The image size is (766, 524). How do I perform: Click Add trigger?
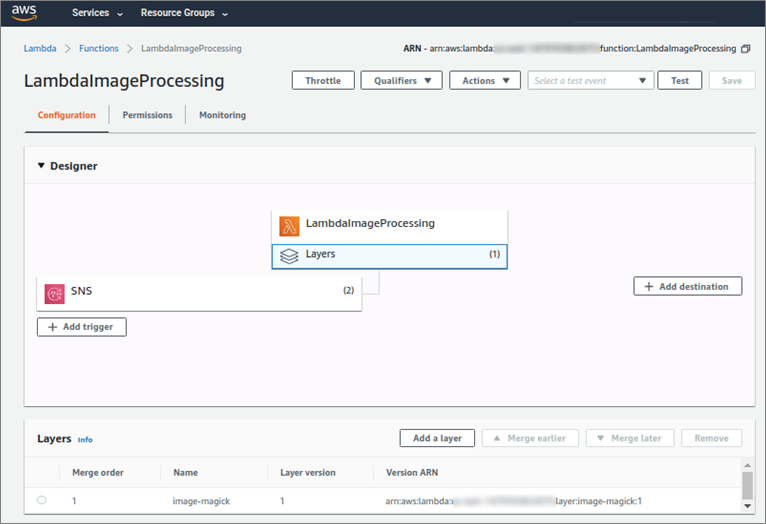82,327
